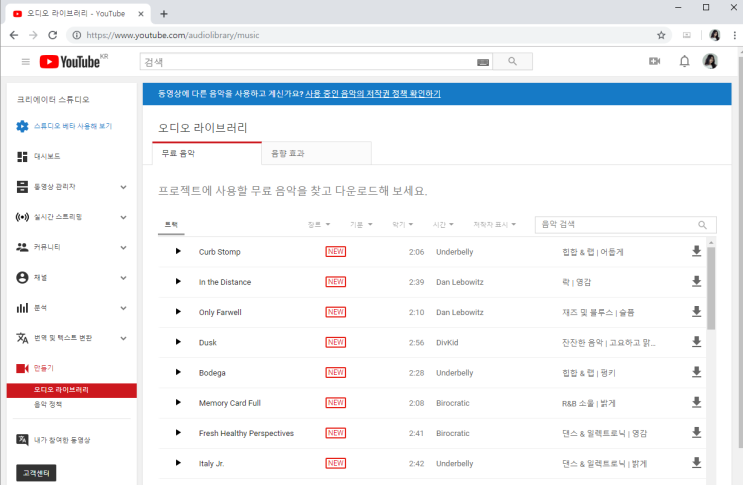Click the search icon in 음악 검색 box
This screenshot has height=485, width=743.
(x=702, y=225)
